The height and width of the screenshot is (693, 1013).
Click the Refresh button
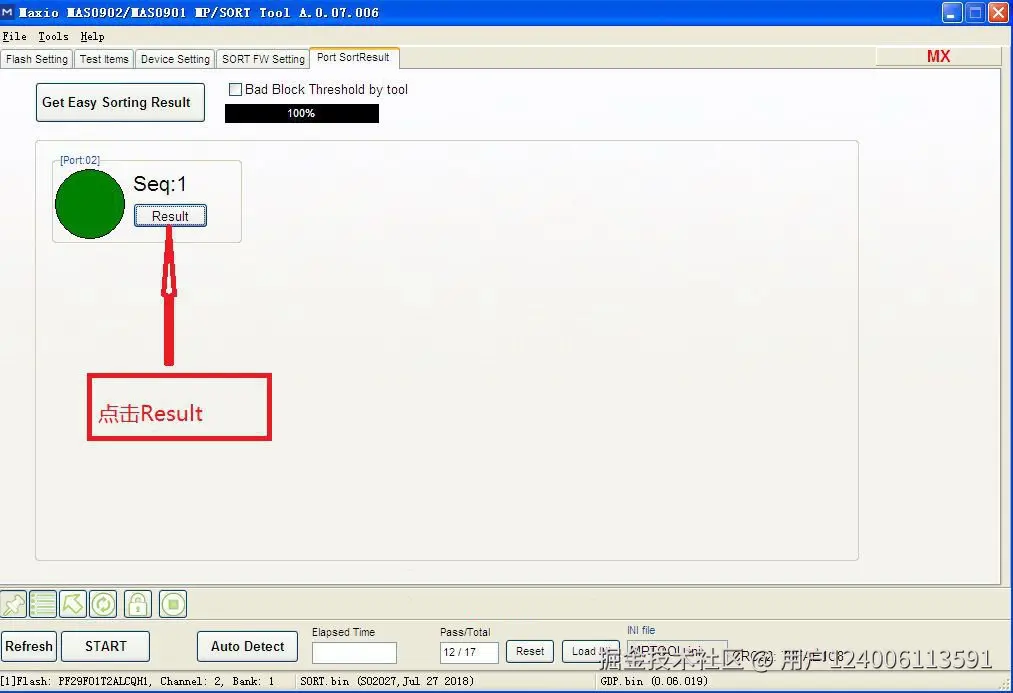point(29,646)
